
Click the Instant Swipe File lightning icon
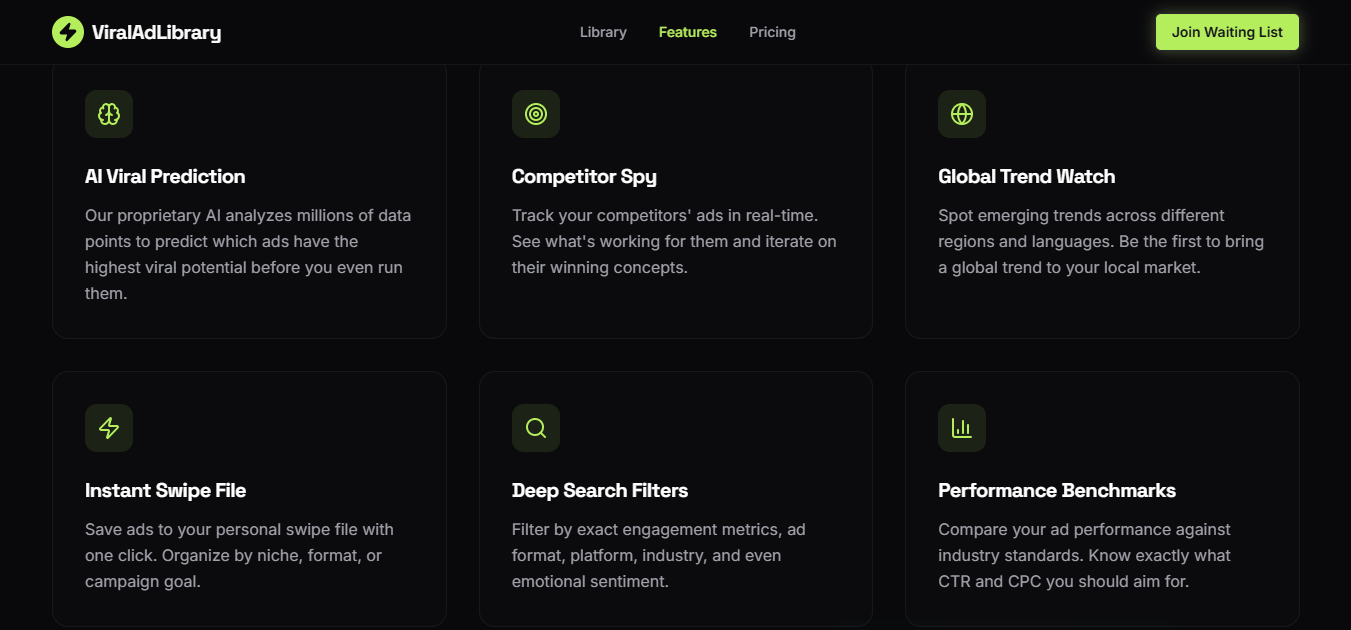(108, 427)
